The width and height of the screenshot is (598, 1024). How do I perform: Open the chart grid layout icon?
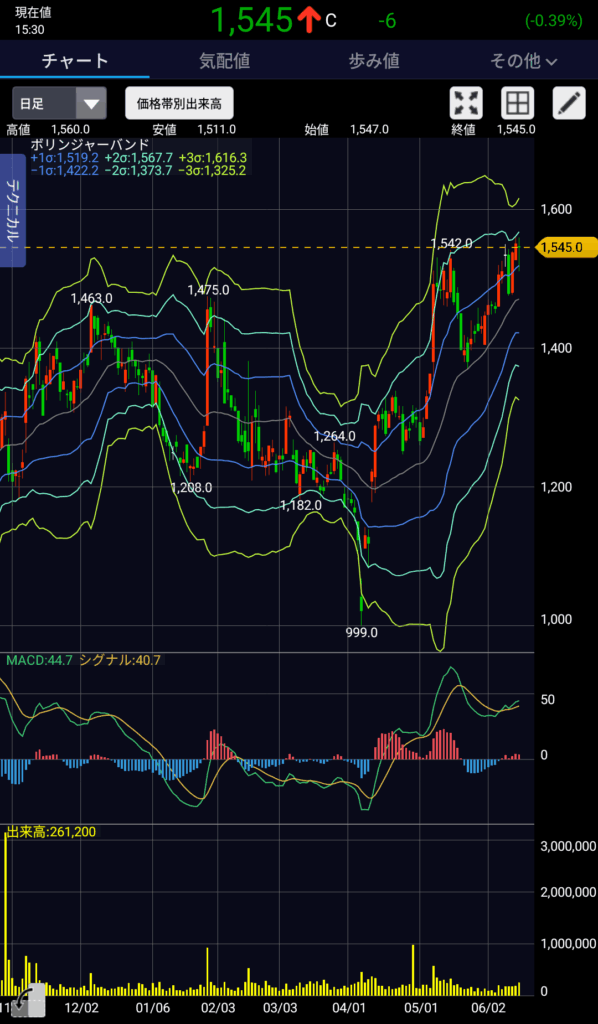518,103
